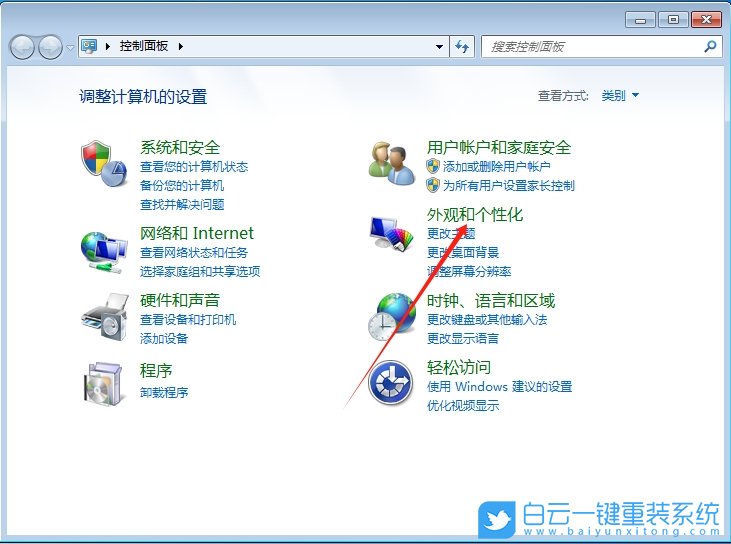
Task: Expand the arrow before 控制面板 breadcrumb
Action: coord(108,46)
